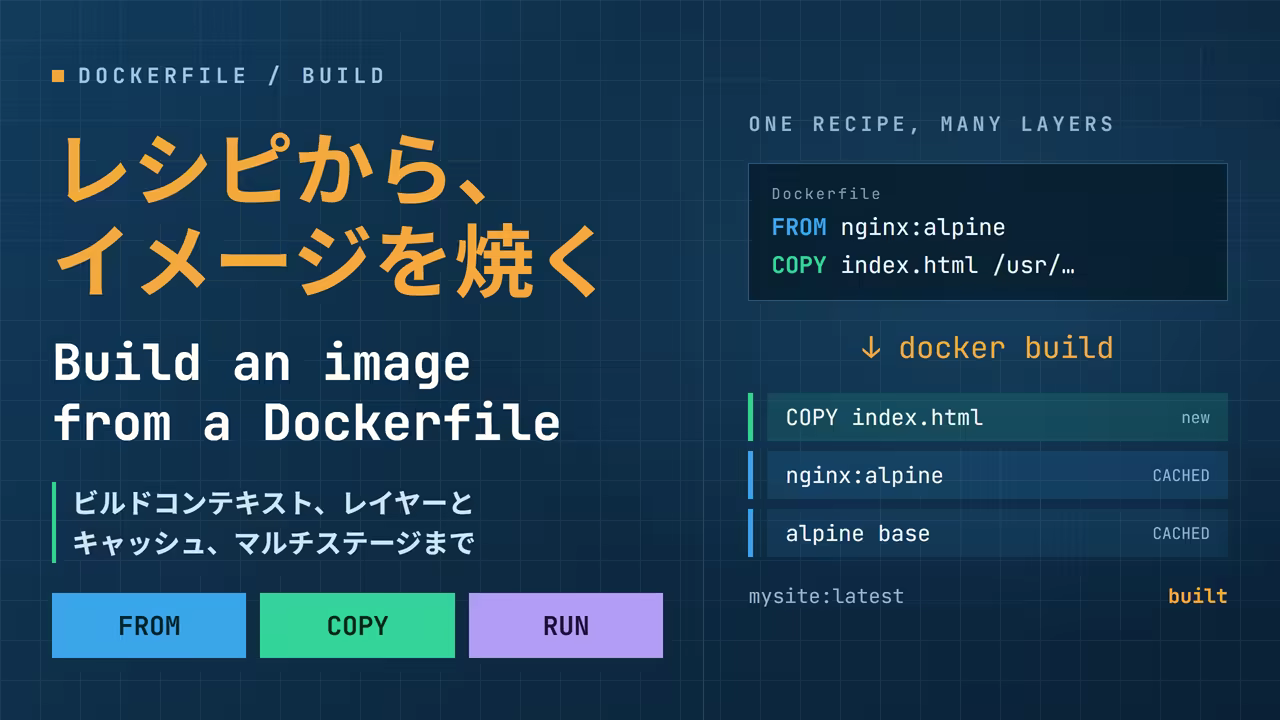Click the "Build an image" heading line
Screen dimensions: 1280x720
[x=262, y=362]
